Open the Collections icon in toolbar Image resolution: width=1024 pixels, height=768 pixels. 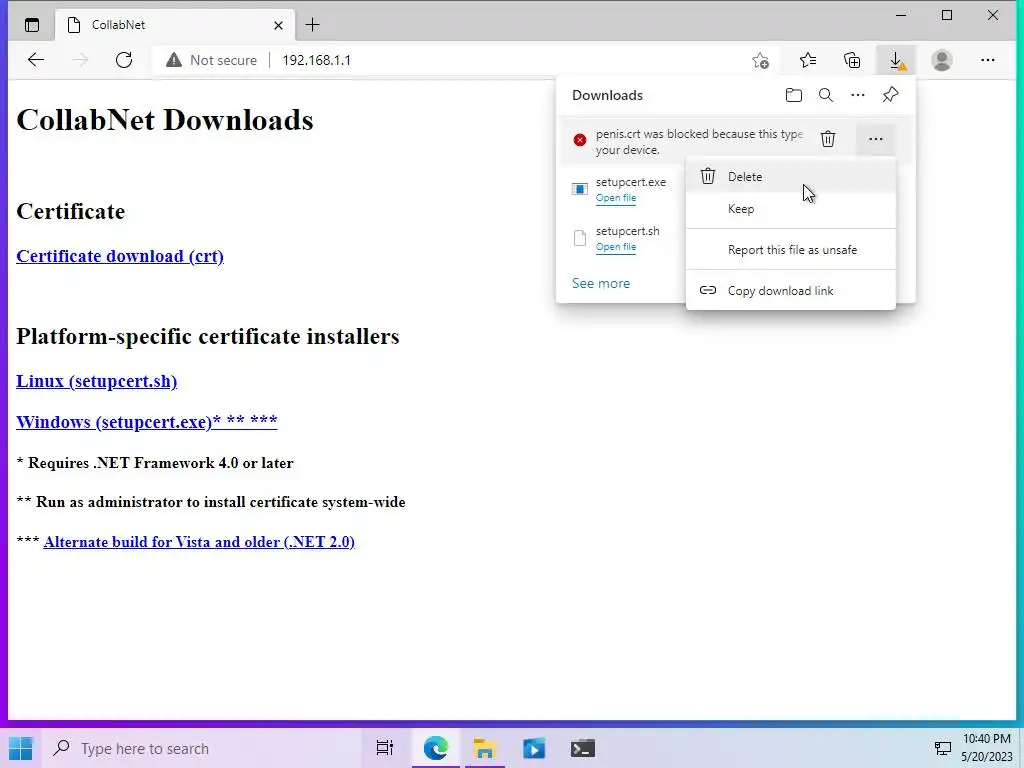click(x=852, y=60)
